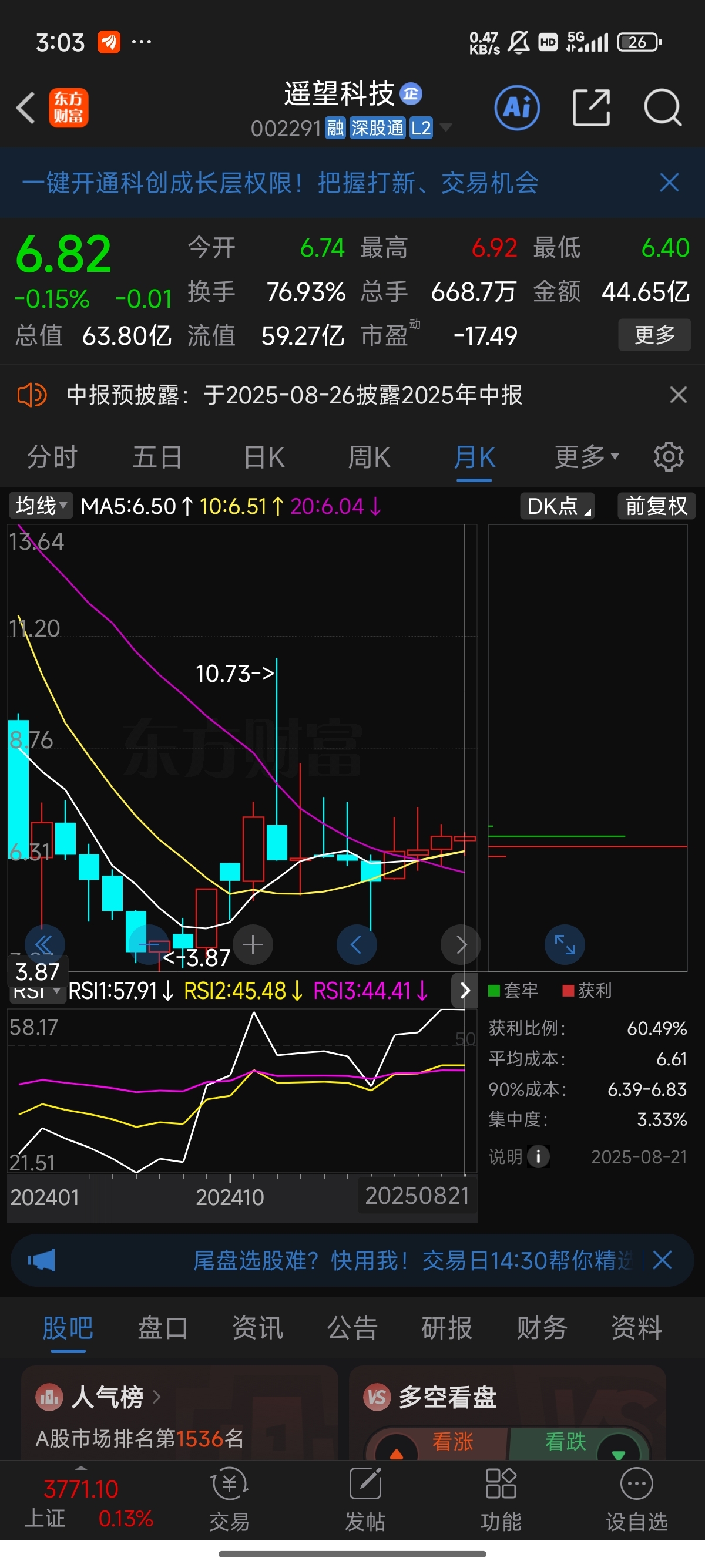This screenshot has width=705, height=1568.
Task: Tap the 获利 red legend swatch
Action: tap(568, 991)
